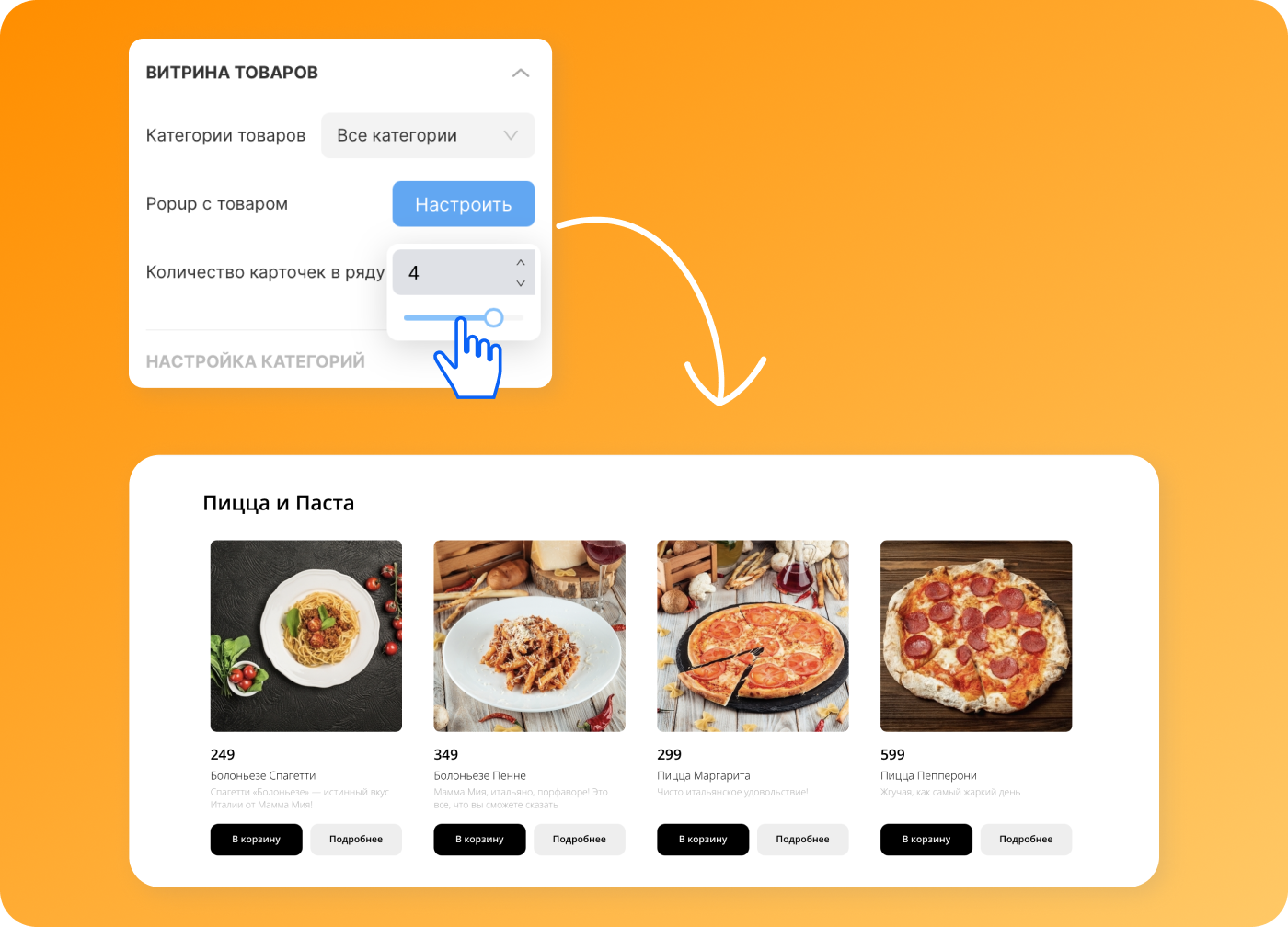
Task: Click the slider handle for cards count
Action: [494, 317]
